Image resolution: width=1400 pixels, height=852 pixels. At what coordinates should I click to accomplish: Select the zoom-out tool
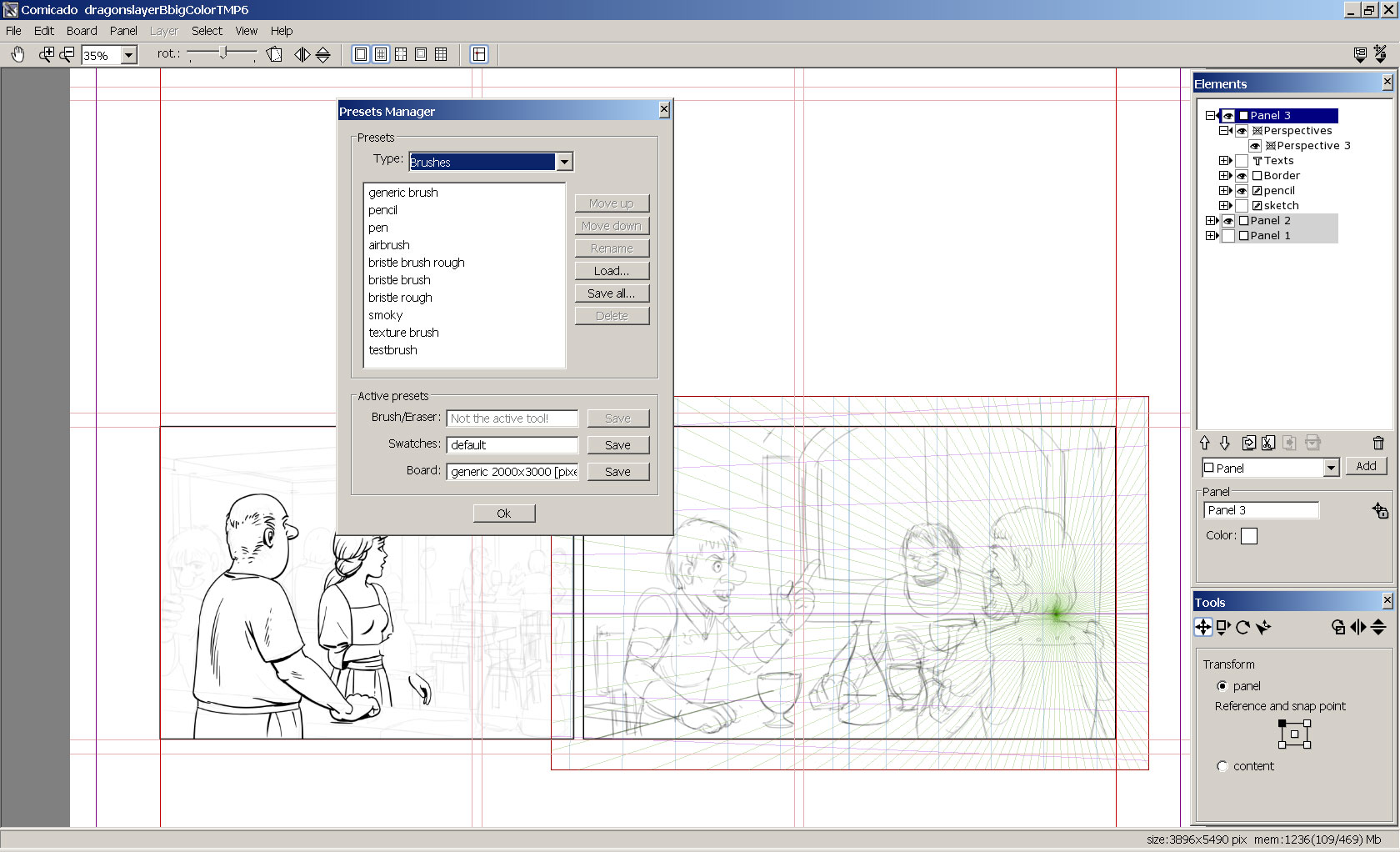click(67, 53)
